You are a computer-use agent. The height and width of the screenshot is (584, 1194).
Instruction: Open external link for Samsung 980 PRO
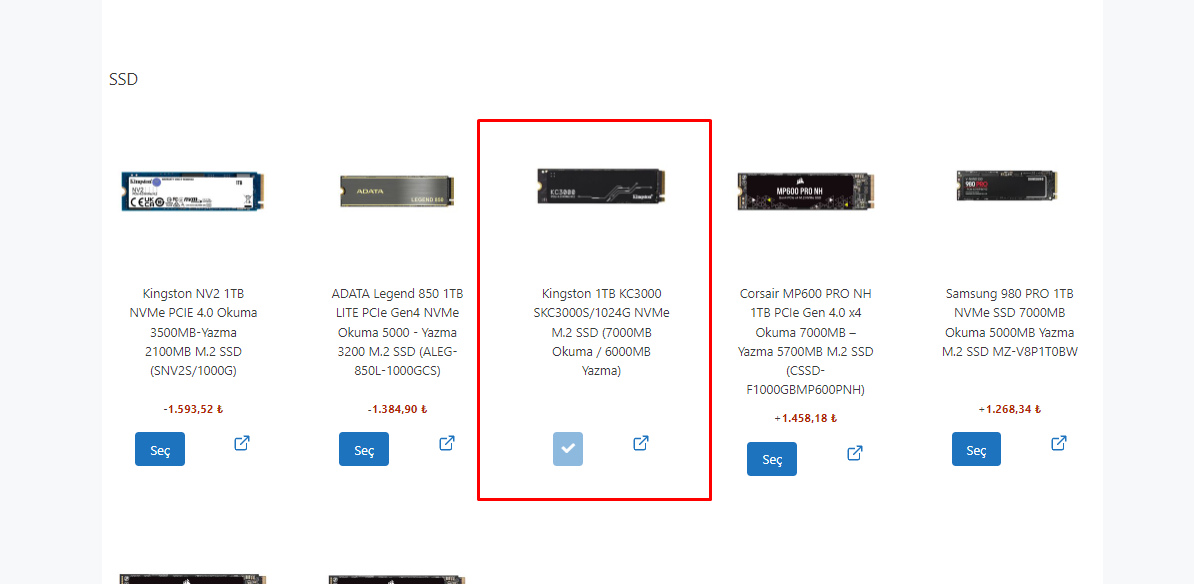click(1058, 442)
